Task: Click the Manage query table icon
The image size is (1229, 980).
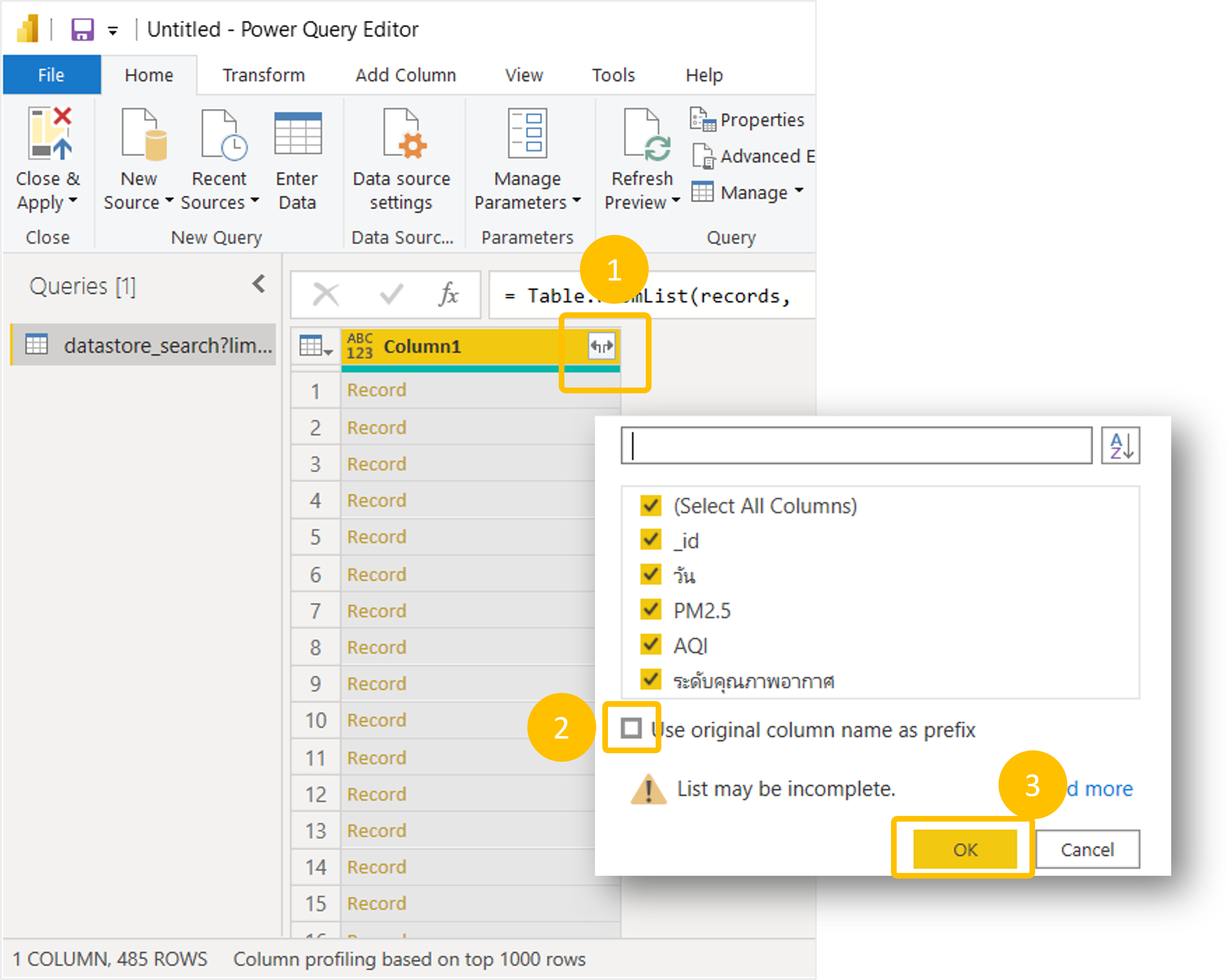Action: click(x=702, y=192)
